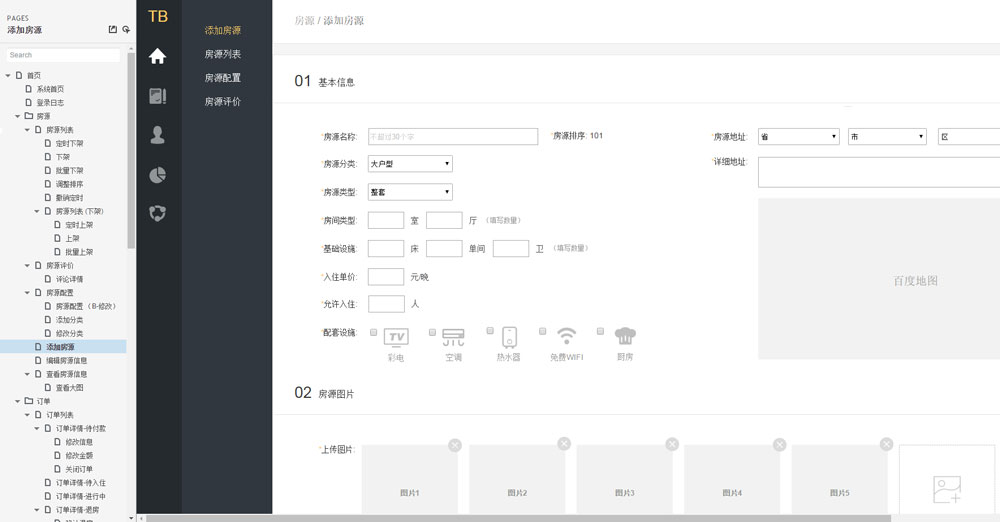Image resolution: width=1000 pixels, height=522 pixels.
Task: Tick the 热水器 checkbox
Action: click(x=490, y=331)
